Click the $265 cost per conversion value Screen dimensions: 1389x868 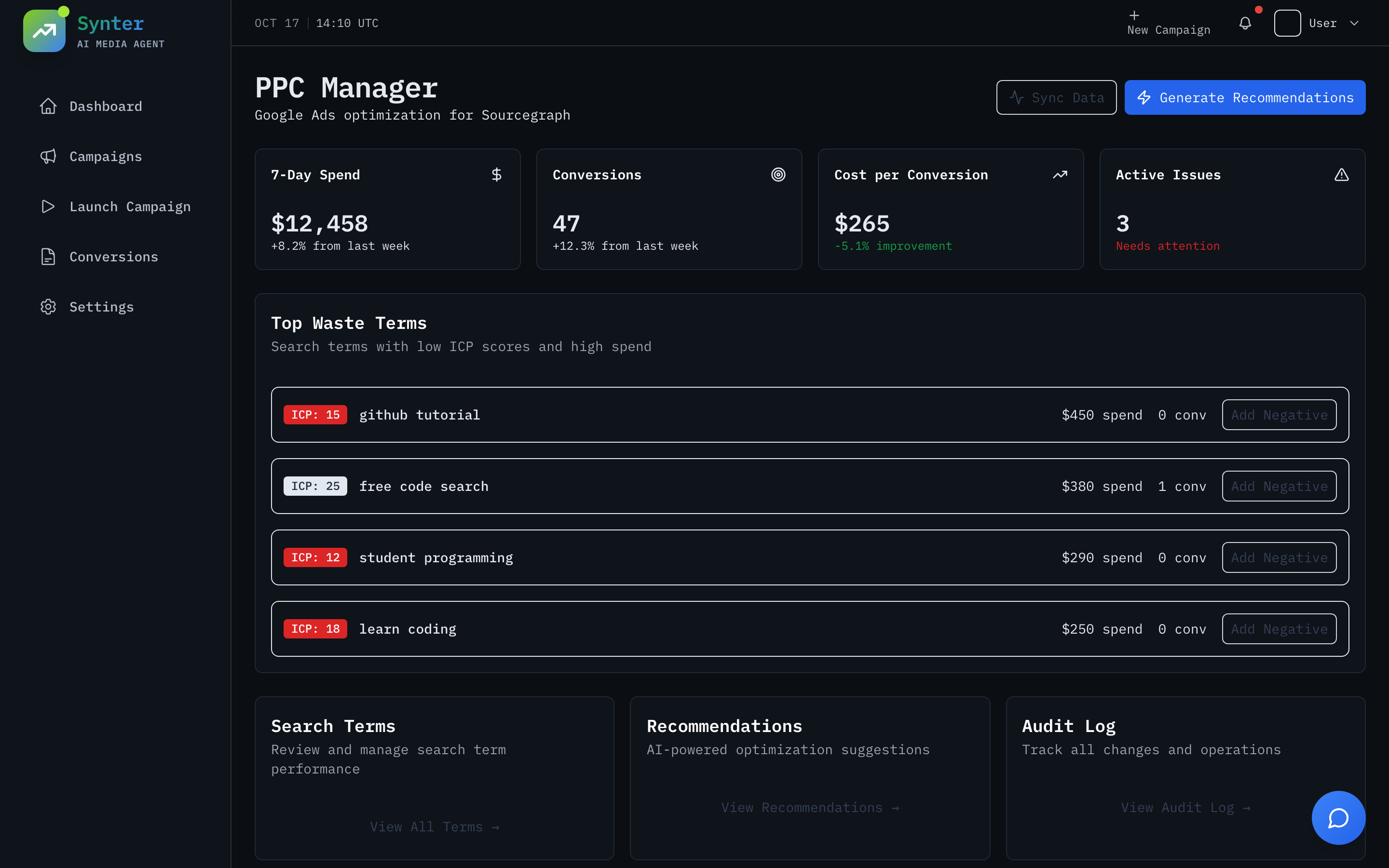861,223
